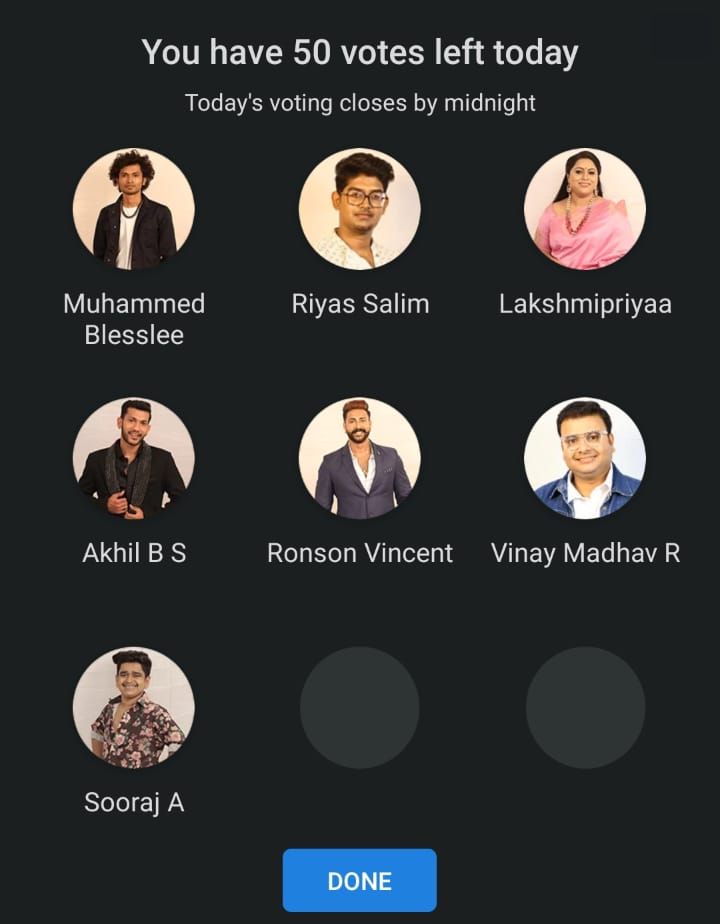Pick Ronson Vincent's profile photo

(x=359, y=458)
